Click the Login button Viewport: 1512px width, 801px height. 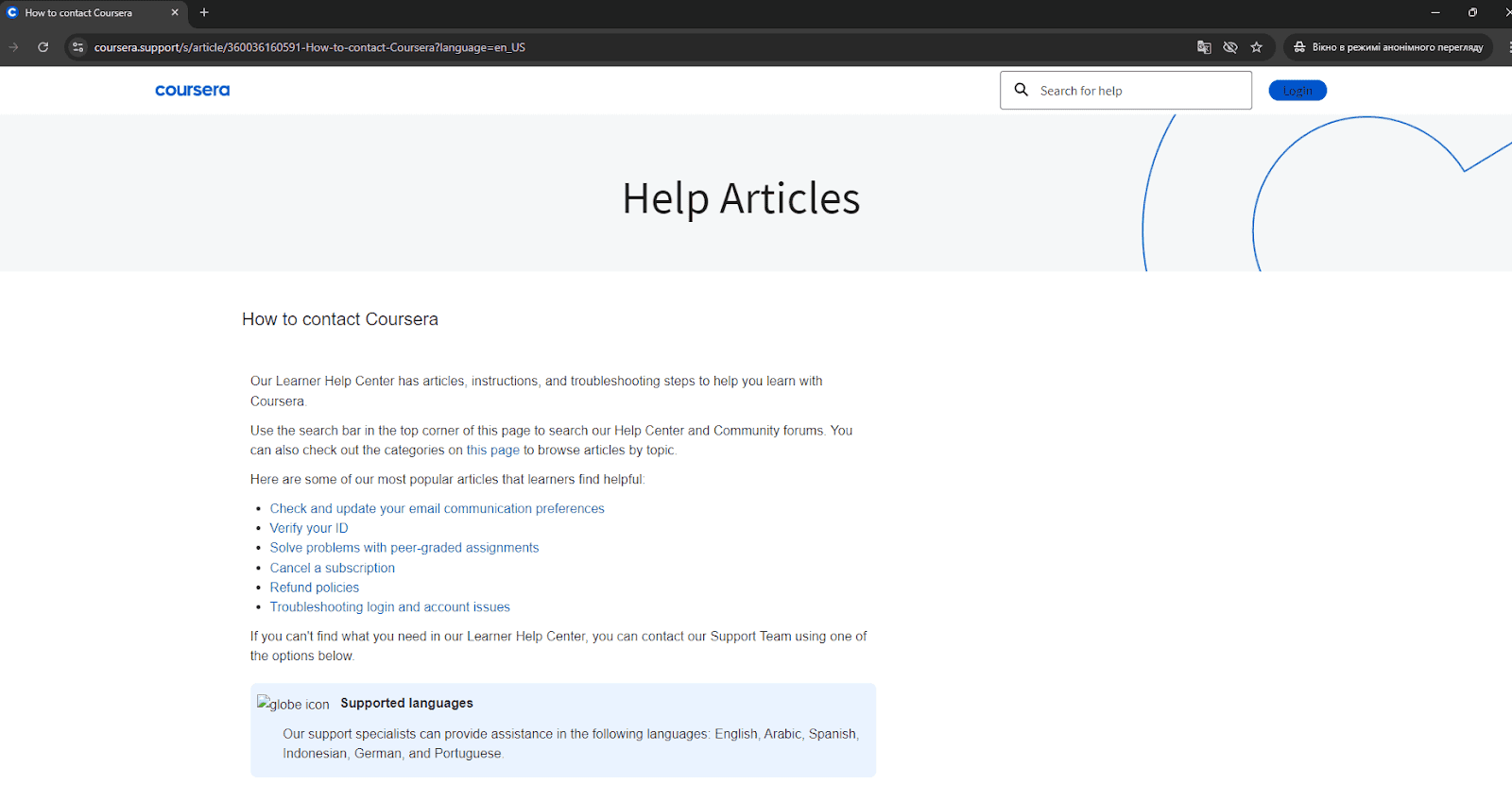(x=1297, y=91)
